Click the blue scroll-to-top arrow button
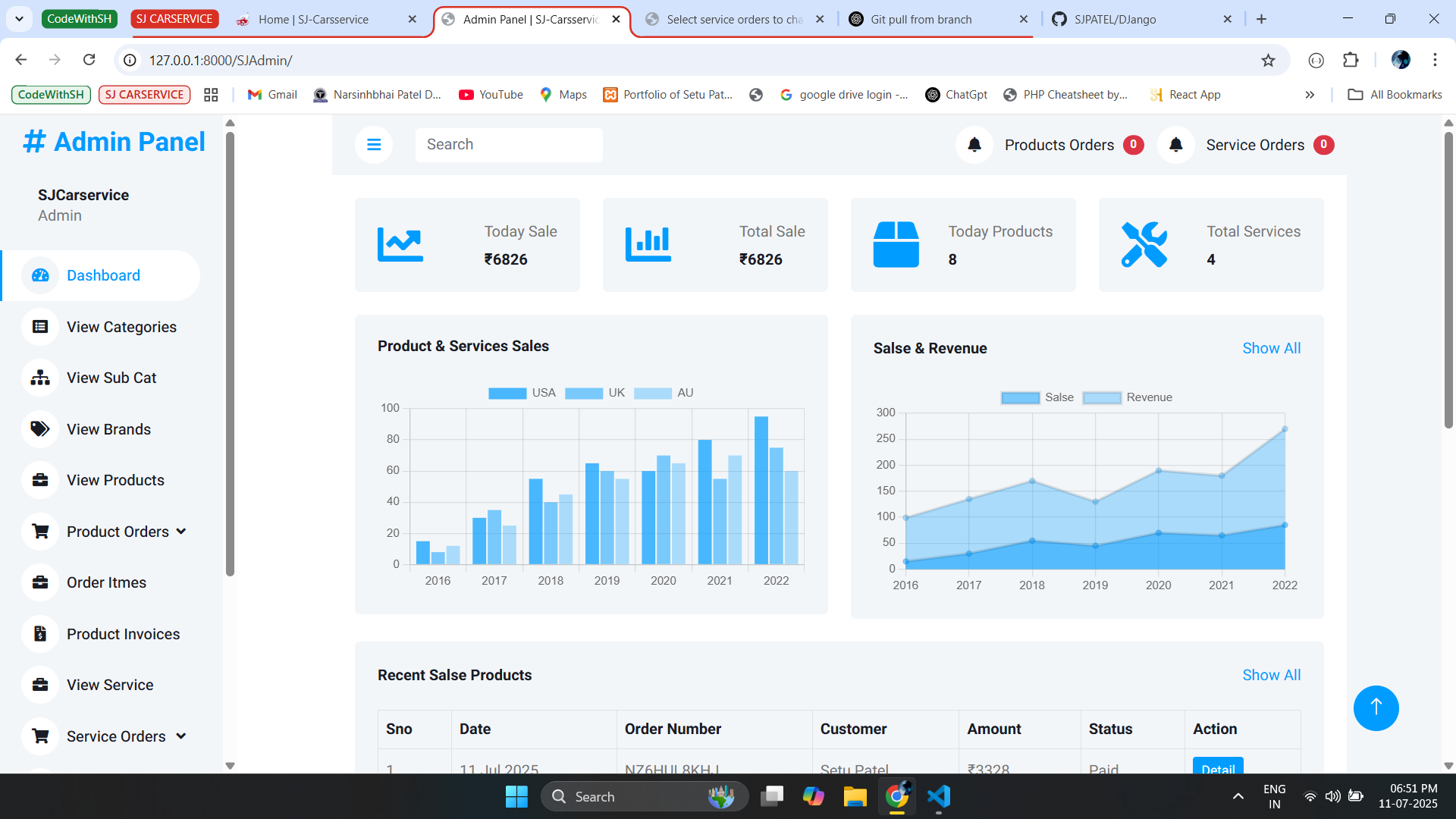The image size is (1456, 819). pyautogui.click(x=1376, y=708)
